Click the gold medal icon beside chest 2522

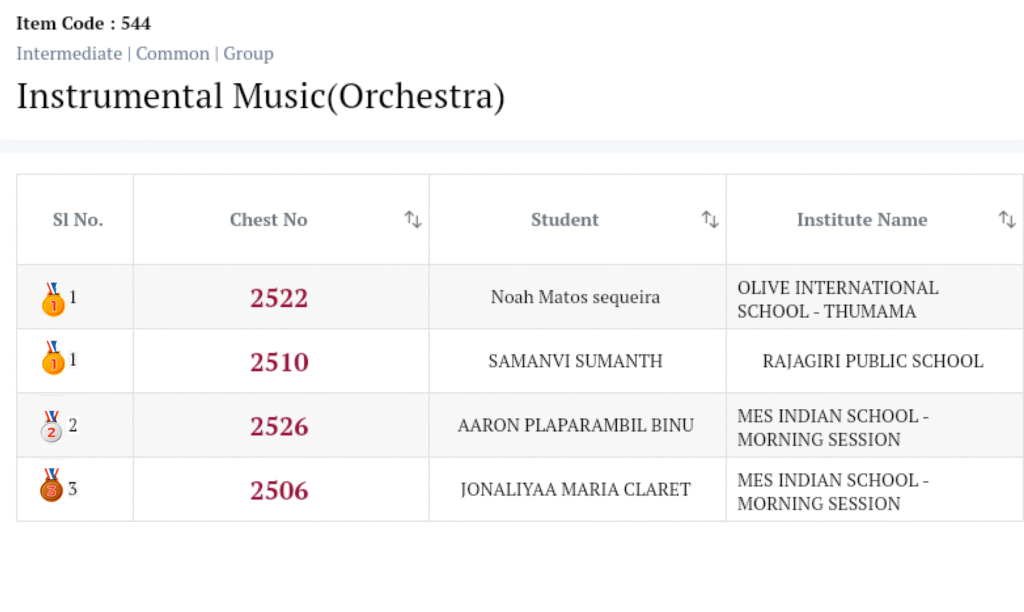(52, 299)
